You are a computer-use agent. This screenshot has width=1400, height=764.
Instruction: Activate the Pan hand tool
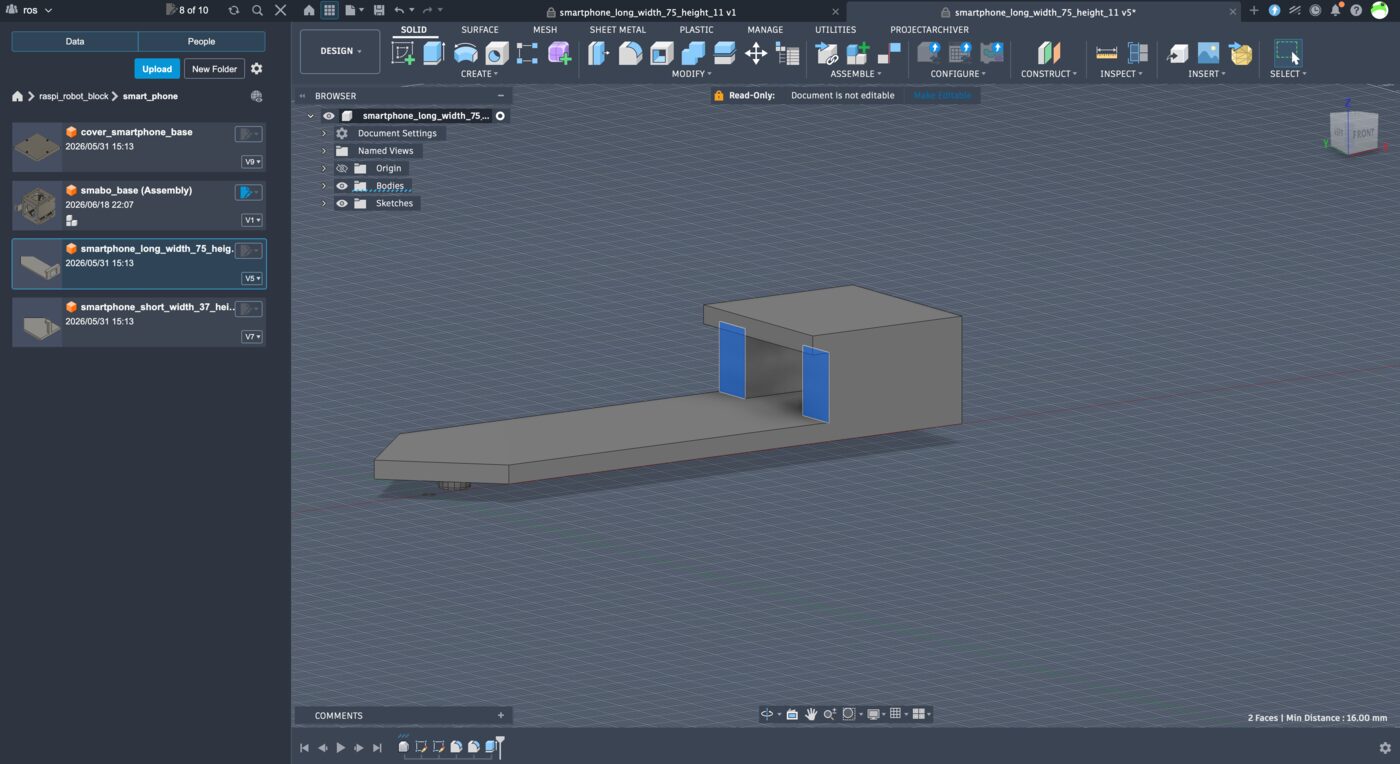tap(811, 714)
